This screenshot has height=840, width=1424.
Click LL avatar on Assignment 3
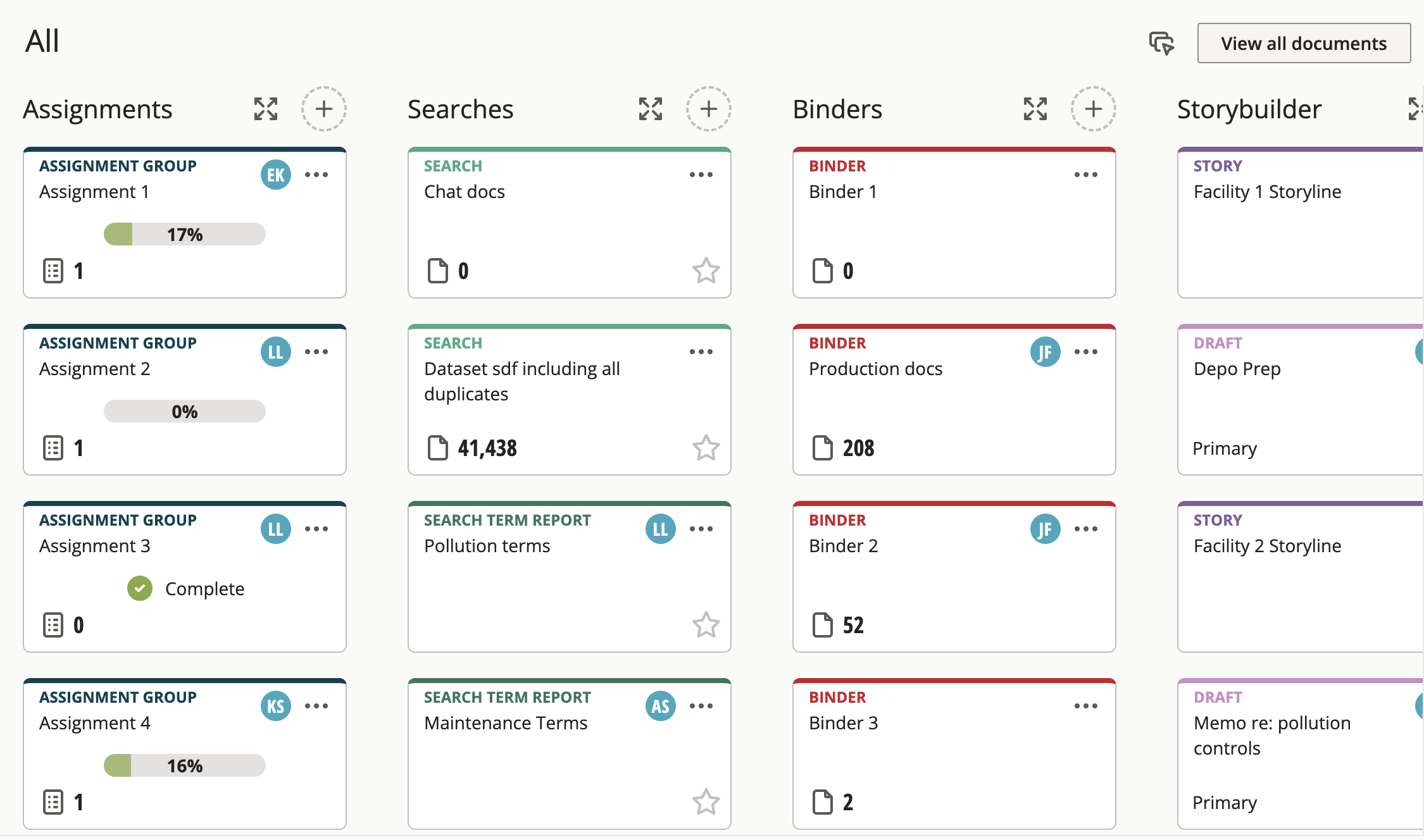click(276, 529)
